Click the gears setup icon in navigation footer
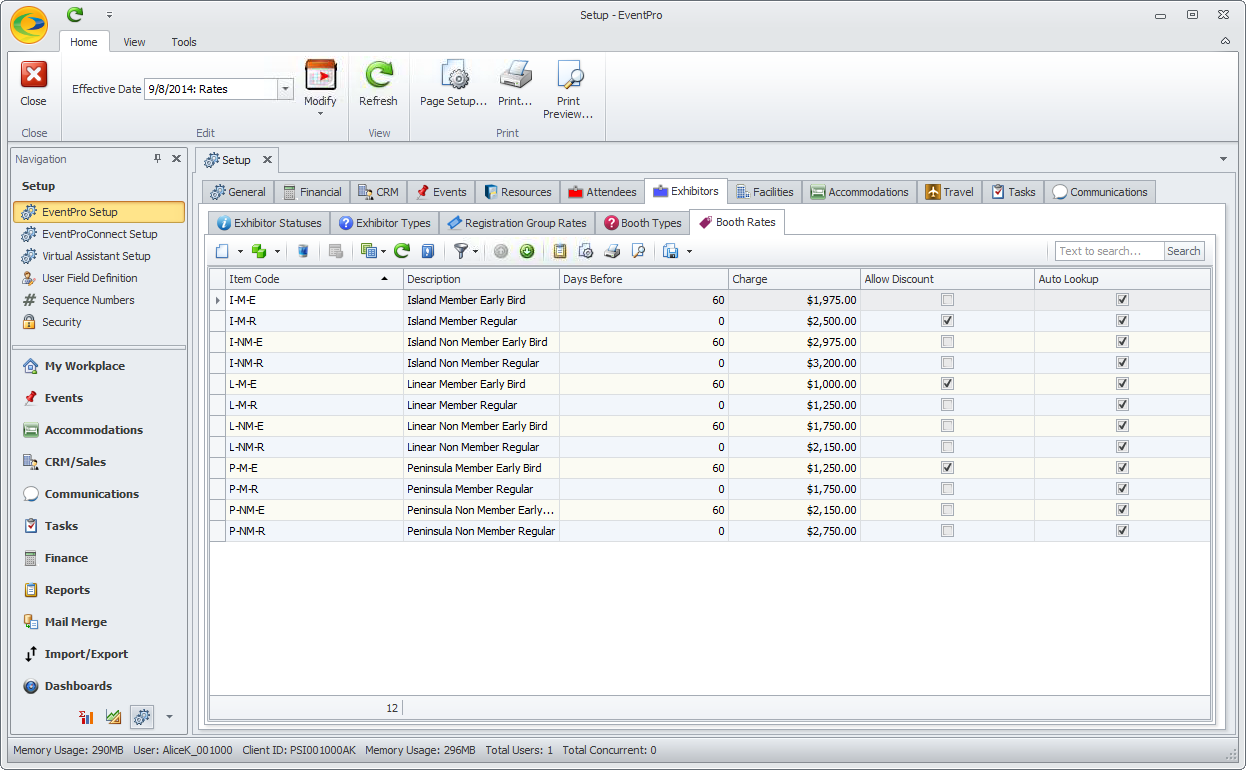Image resolution: width=1246 pixels, height=770 pixels. (142, 716)
